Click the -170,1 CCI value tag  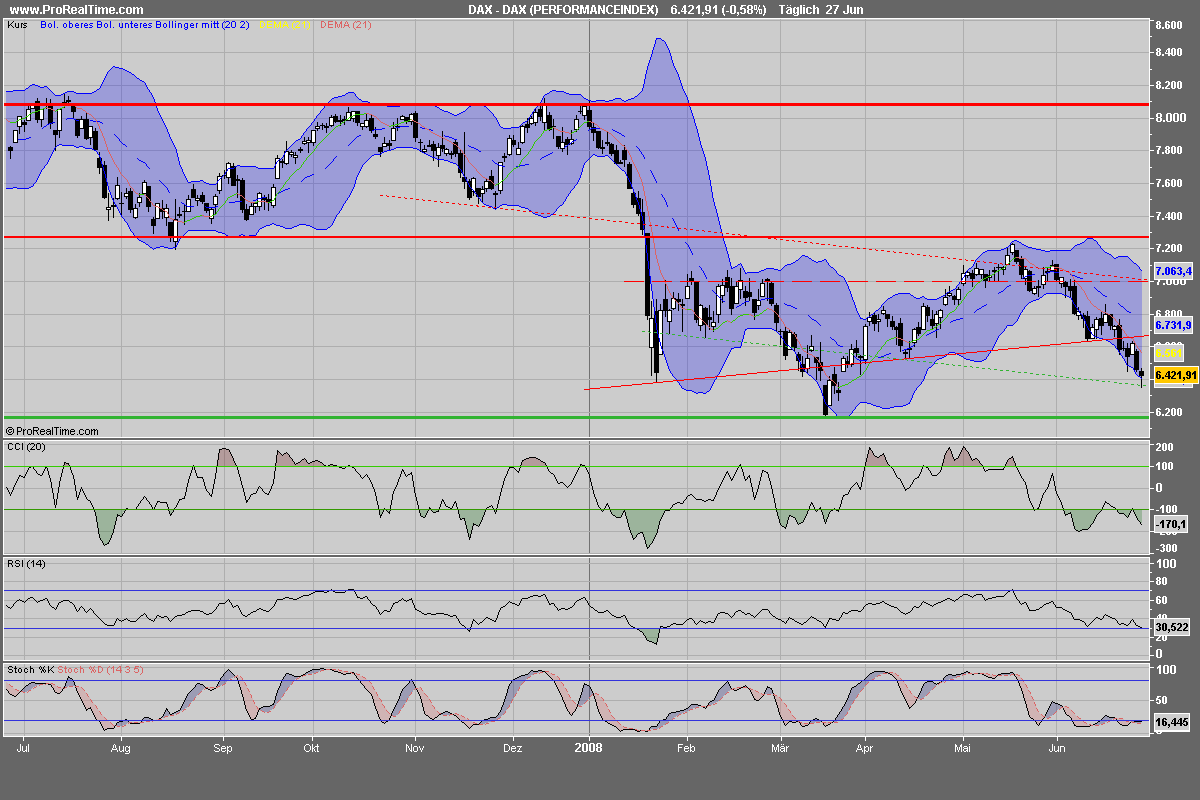[x=1171, y=523]
